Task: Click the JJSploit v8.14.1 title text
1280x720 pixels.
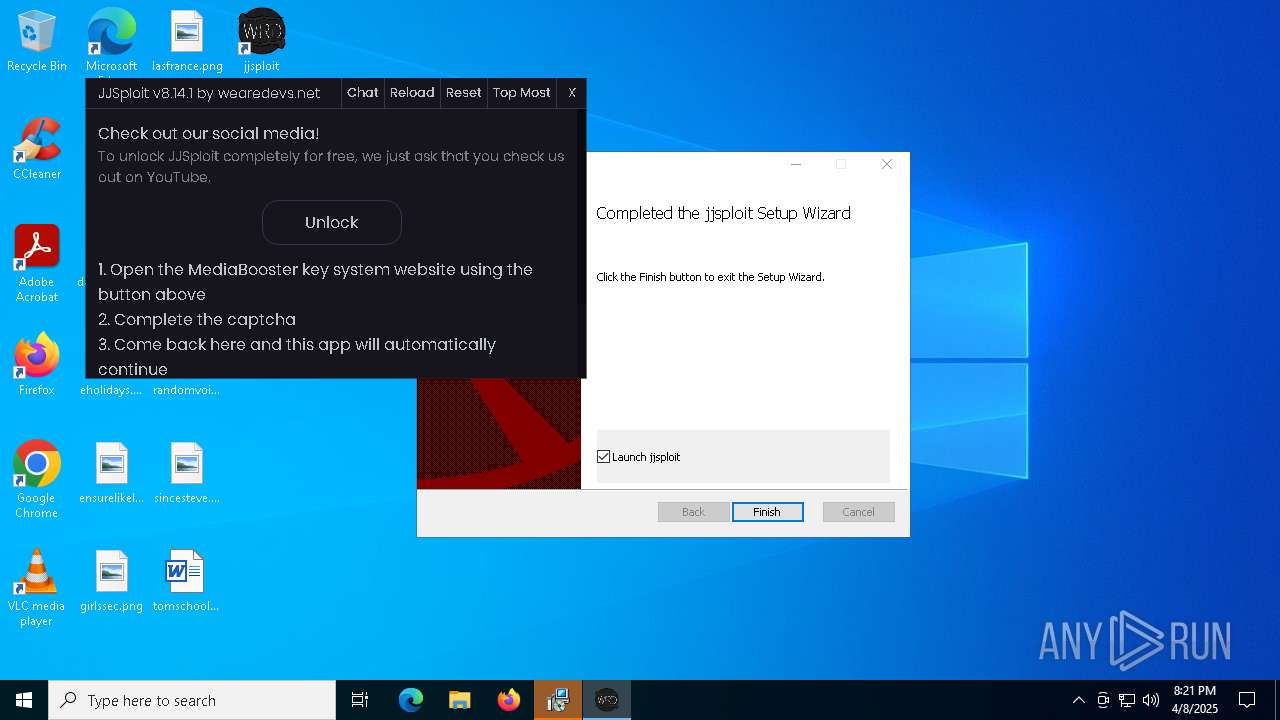Action: coord(209,93)
